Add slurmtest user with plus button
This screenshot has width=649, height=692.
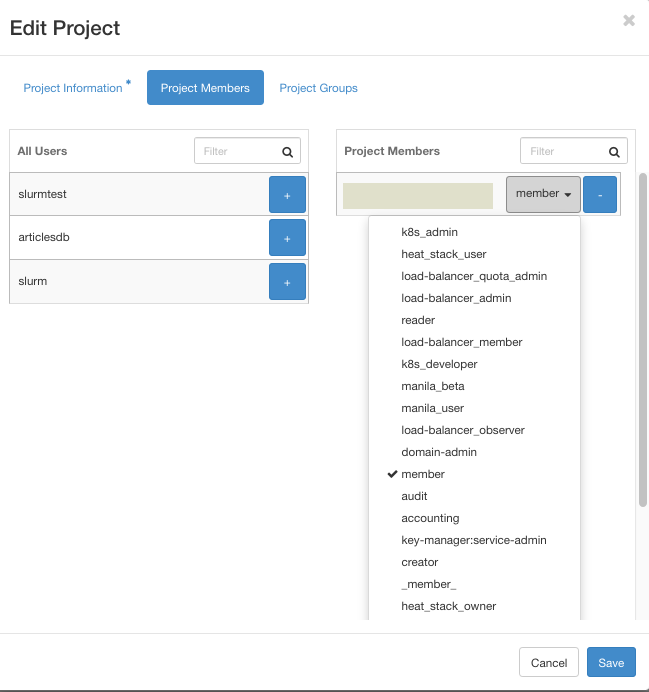tap(287, 194)
